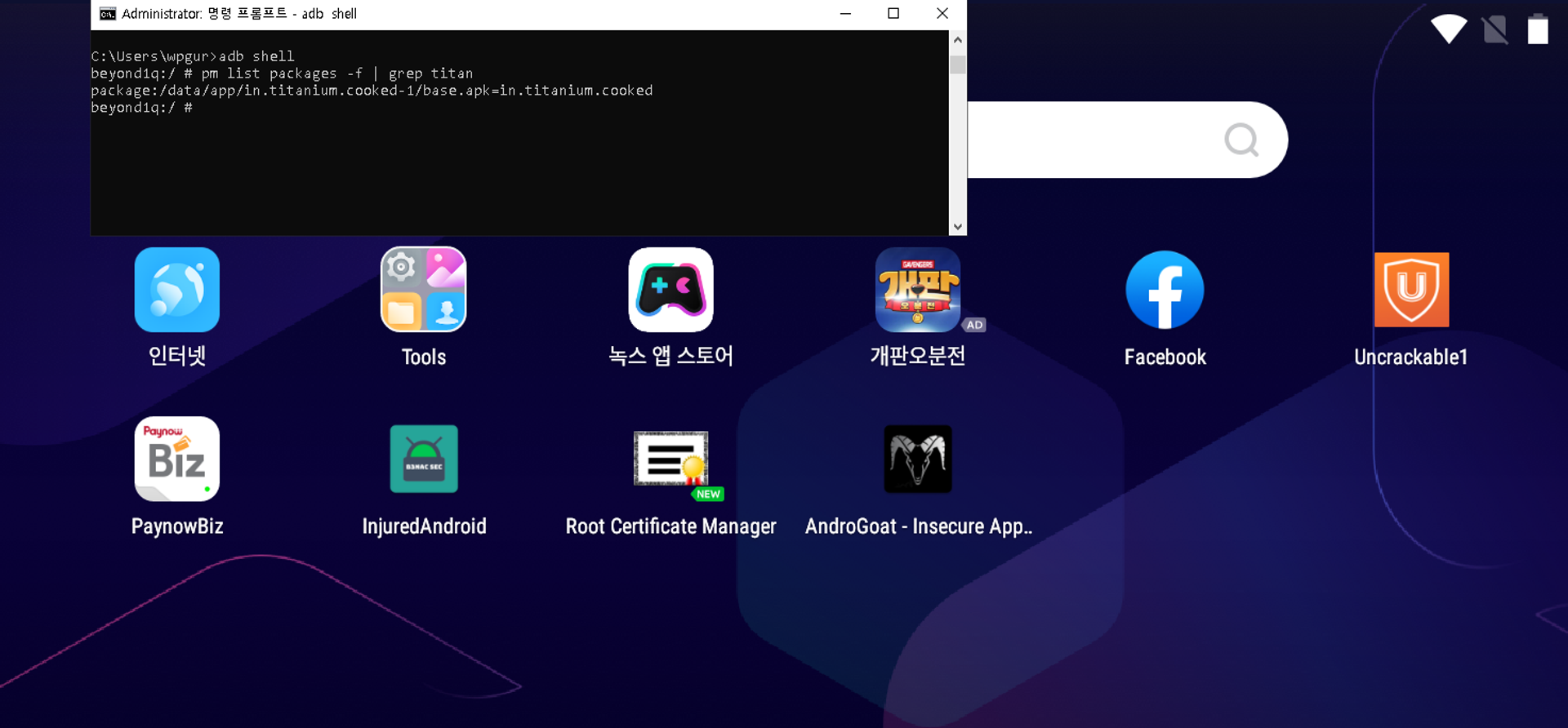This screenshot has height=728, width=1568.
Task: Click the '녹스 앱 스토어' label text
Action: point(670,356)
